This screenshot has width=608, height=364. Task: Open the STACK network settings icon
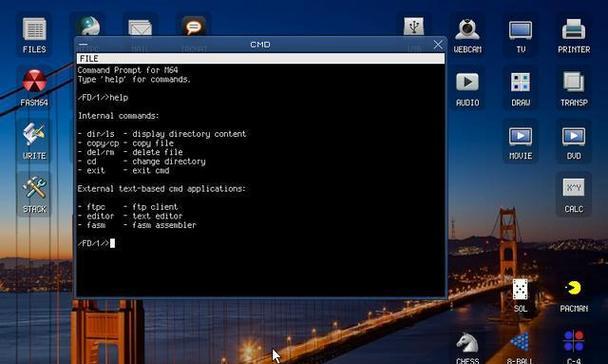point(34,194)
